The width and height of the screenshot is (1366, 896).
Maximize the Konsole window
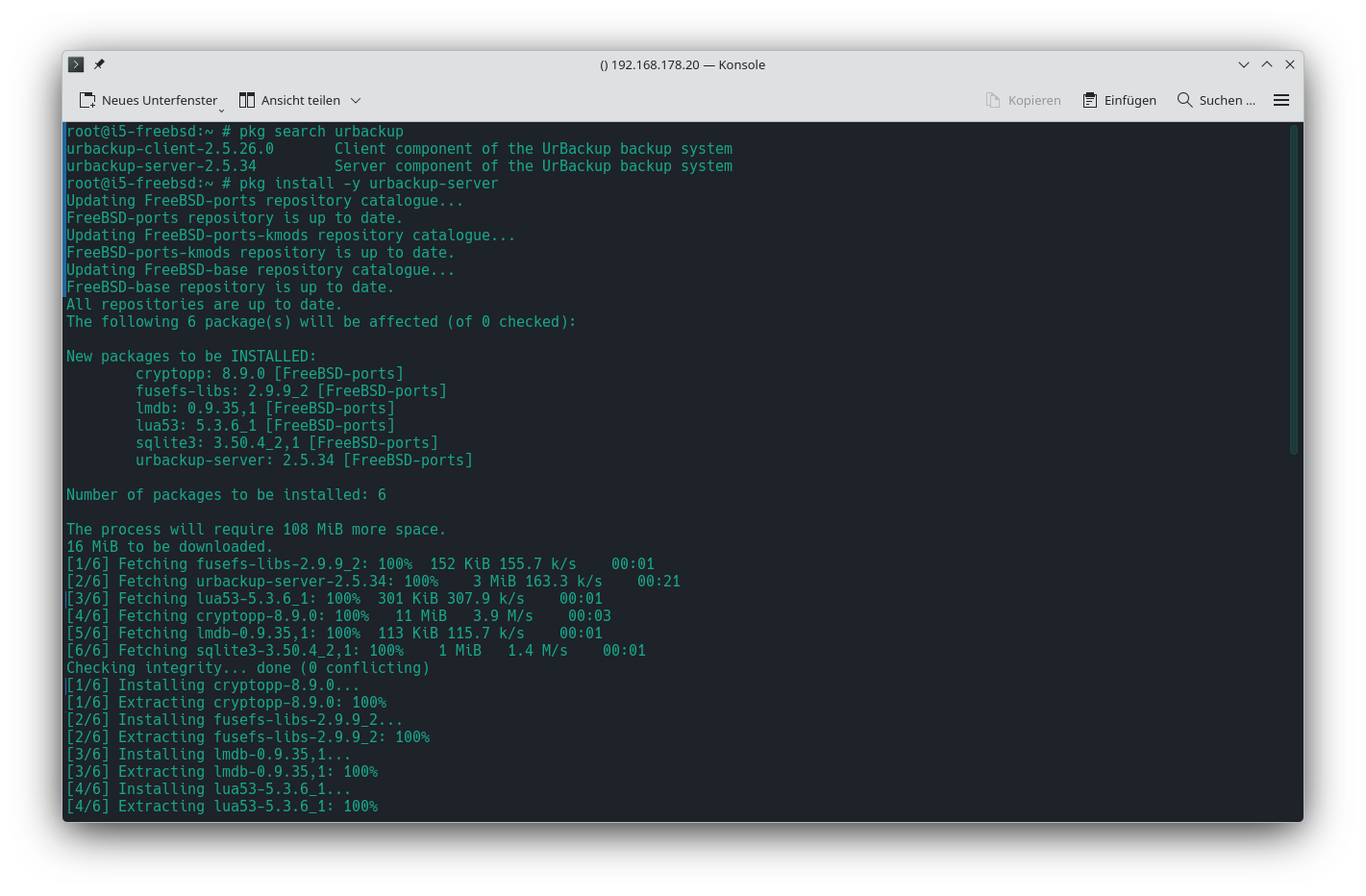[1267, 64]
